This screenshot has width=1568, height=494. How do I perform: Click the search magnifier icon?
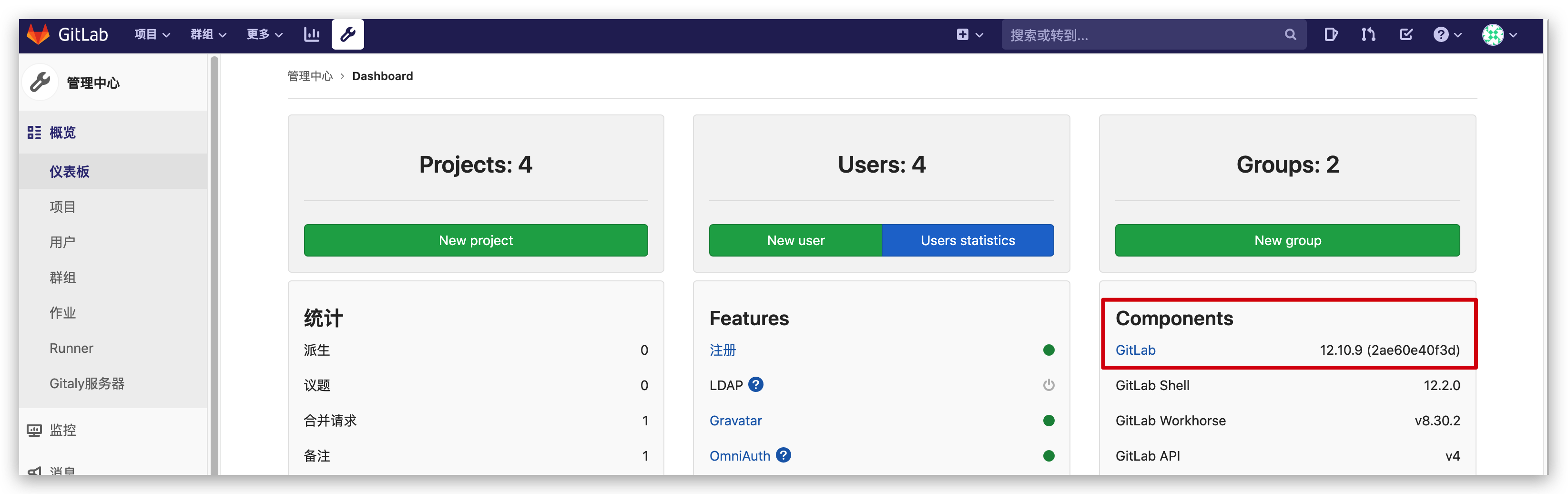(x=1290, y=35)
